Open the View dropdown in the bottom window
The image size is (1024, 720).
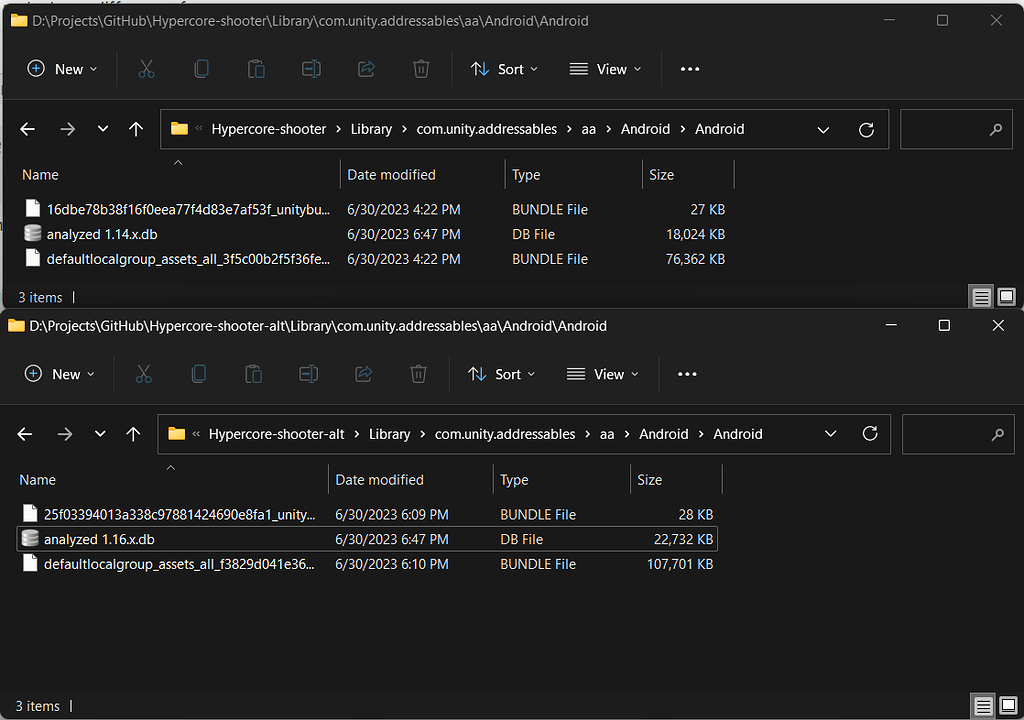tap(602, 374)
